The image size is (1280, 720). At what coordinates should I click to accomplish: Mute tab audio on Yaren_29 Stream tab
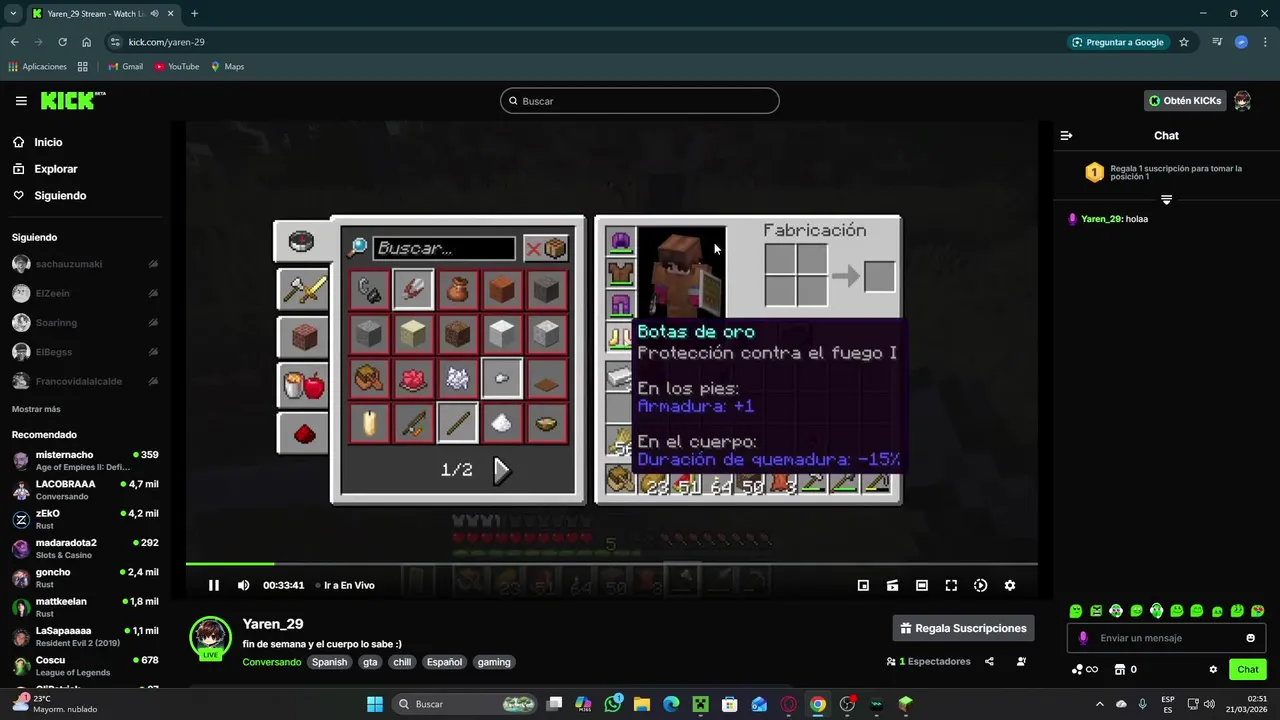[x=154, y=14]
